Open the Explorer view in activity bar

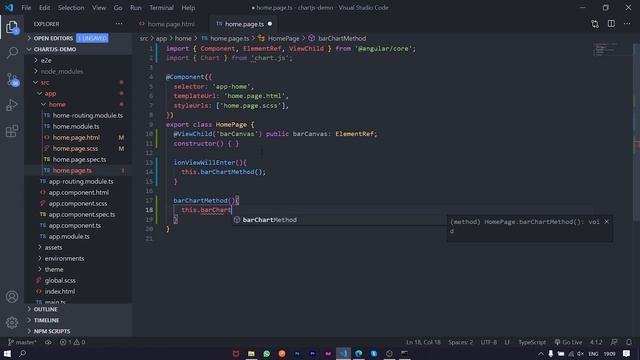coord(12,27)
